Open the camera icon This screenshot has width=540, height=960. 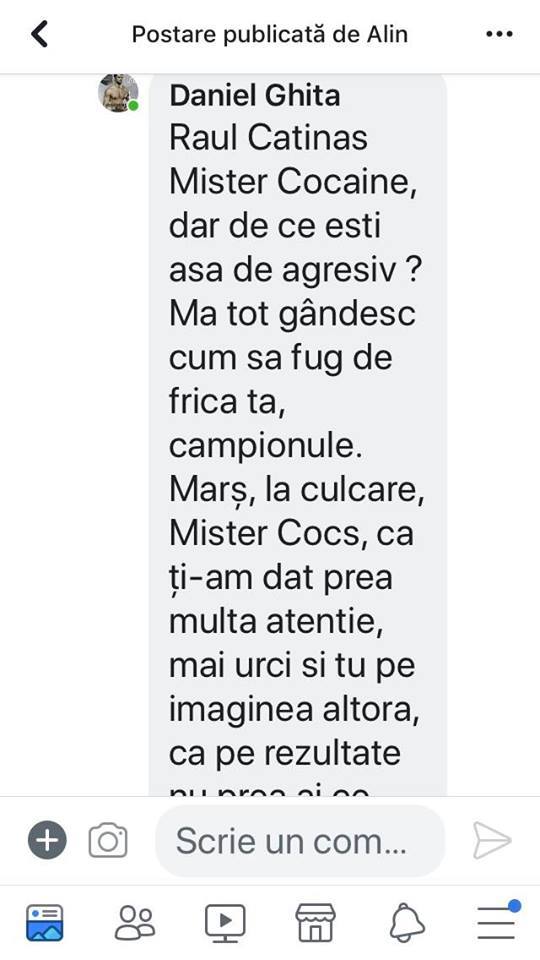click(108, 841)
